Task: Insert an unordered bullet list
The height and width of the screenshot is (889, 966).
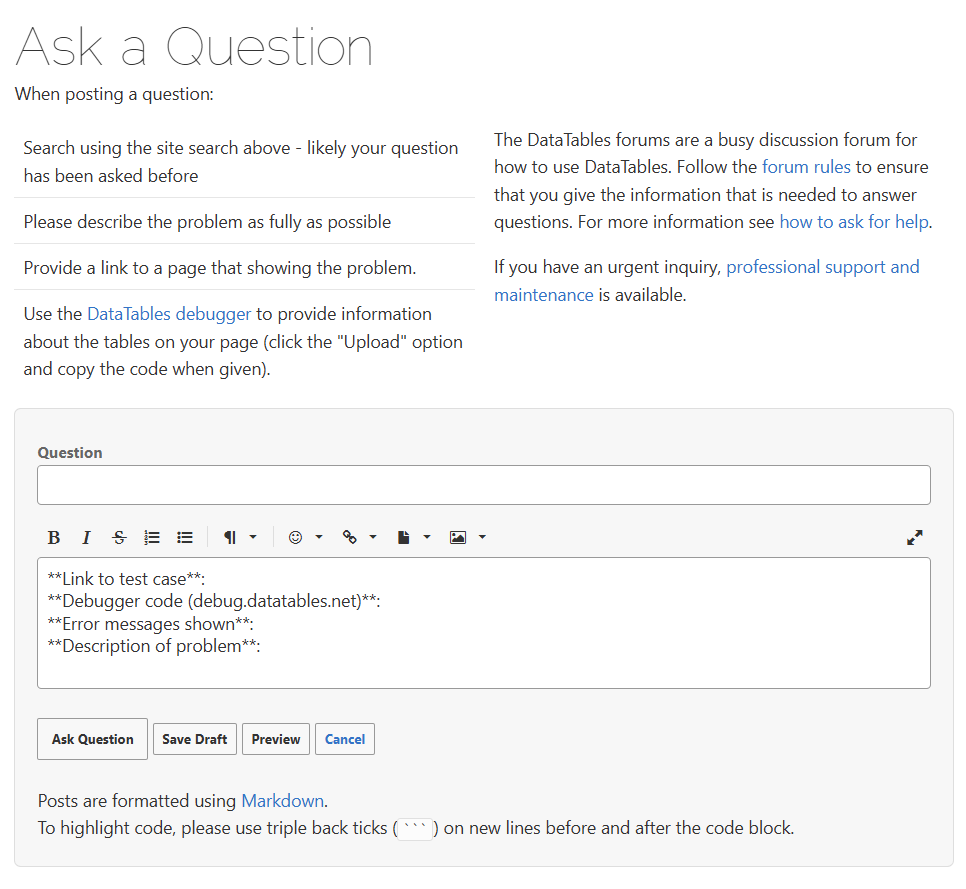Action: [x=185, y=538]
